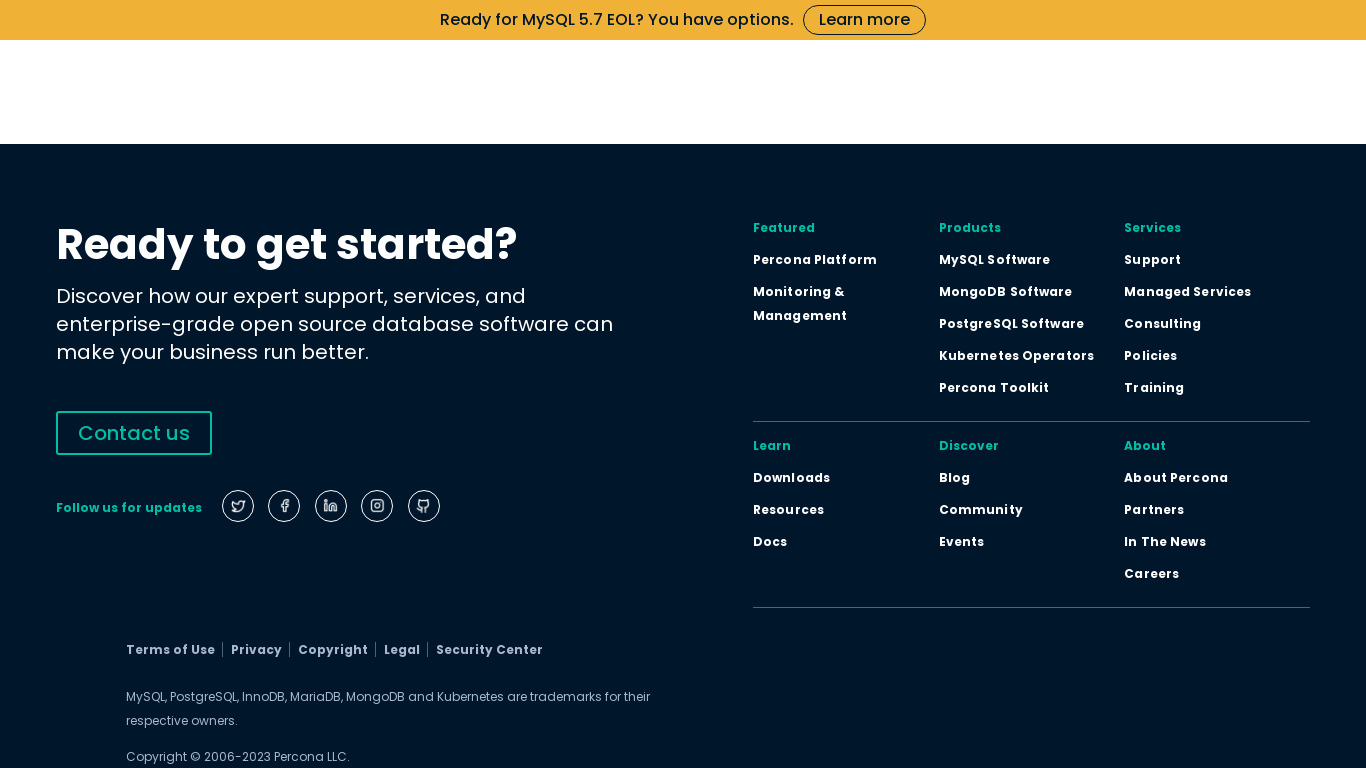Open In The News link
This screenshot has width=1366, height=768.
coord(1165,542)
